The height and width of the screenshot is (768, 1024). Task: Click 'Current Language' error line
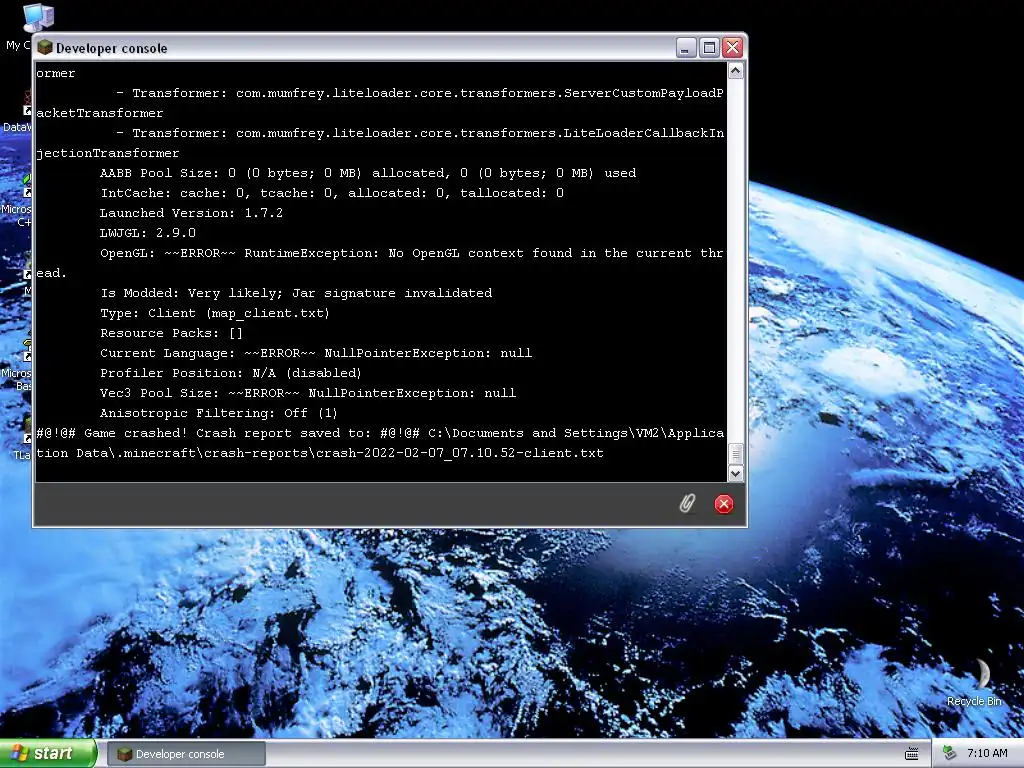point(316,353)
